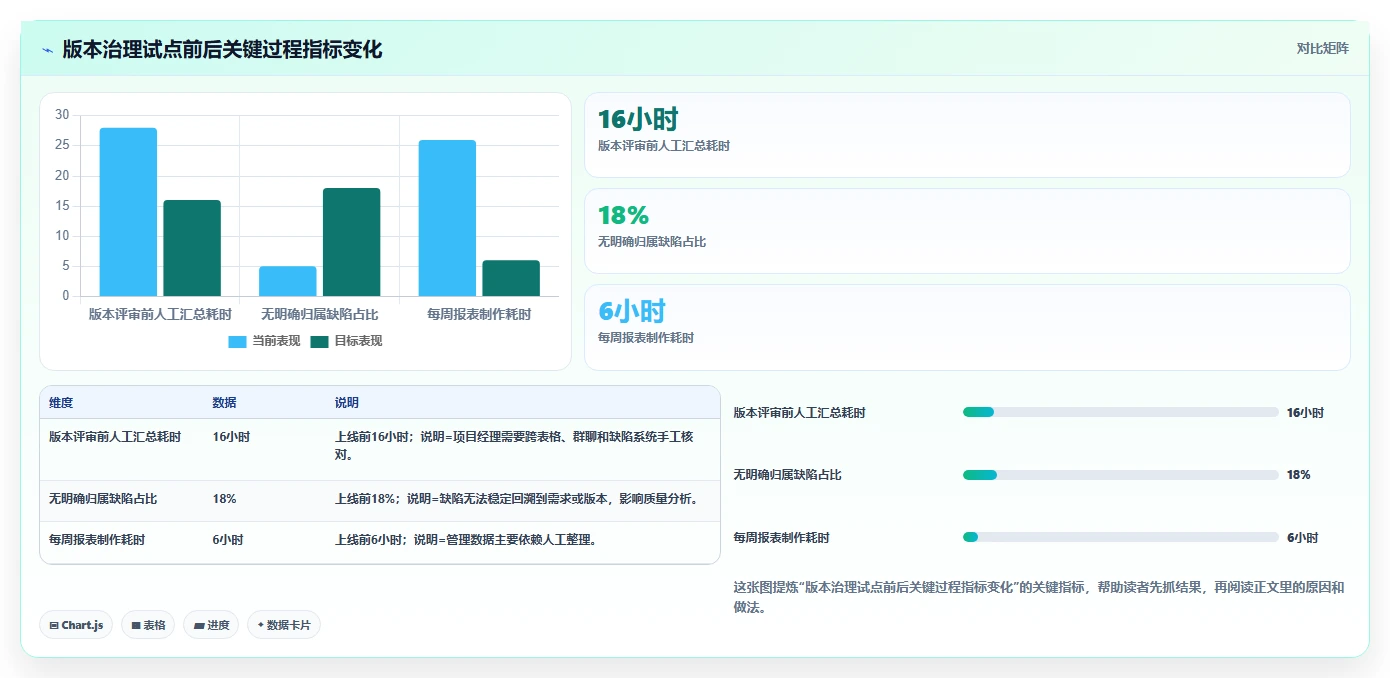Click the green bar for 每周报表制作耗时
The image size is (1390, 678).
[x=511, y=278]
